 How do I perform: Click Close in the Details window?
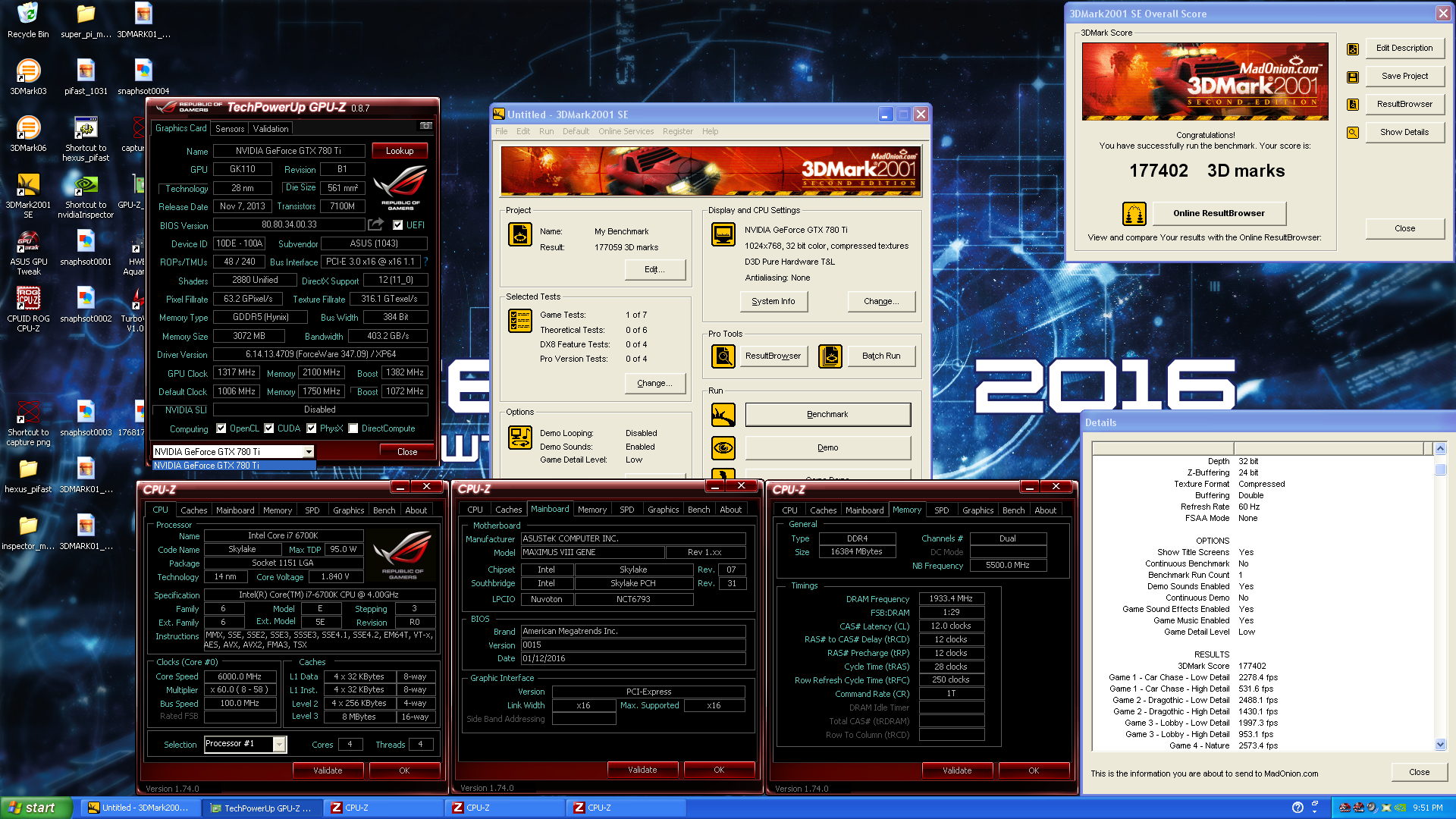coord(1419,773)
